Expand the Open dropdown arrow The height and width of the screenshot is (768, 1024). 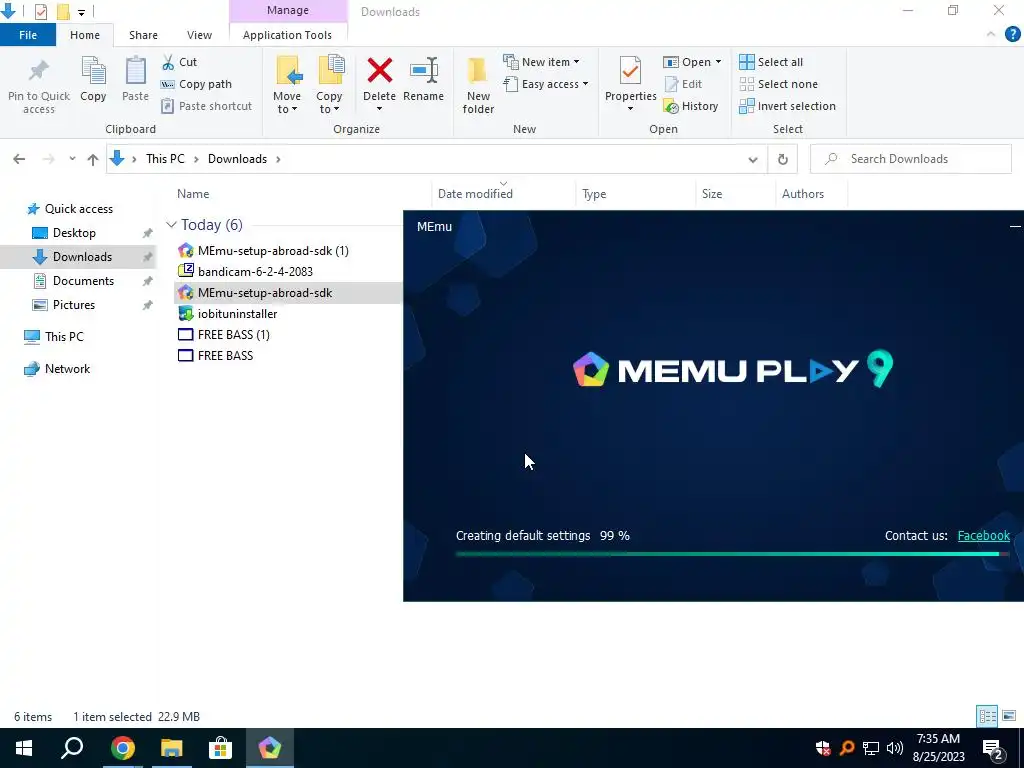pos(718,62)
